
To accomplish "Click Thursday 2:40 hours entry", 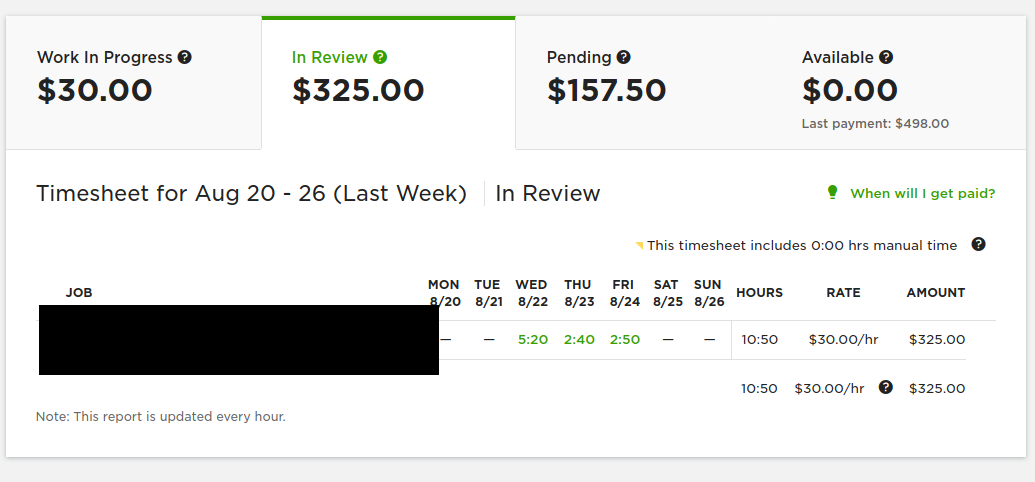I will pos(579,339).
